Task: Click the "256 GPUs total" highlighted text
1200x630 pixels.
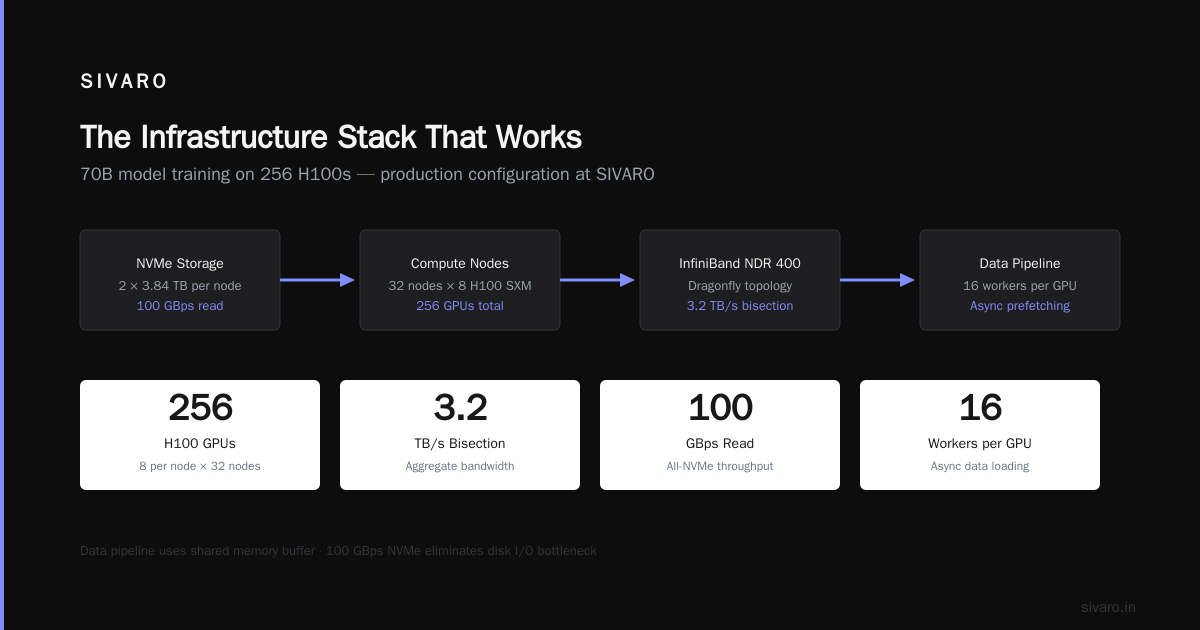Action: [x=460, y=306]
